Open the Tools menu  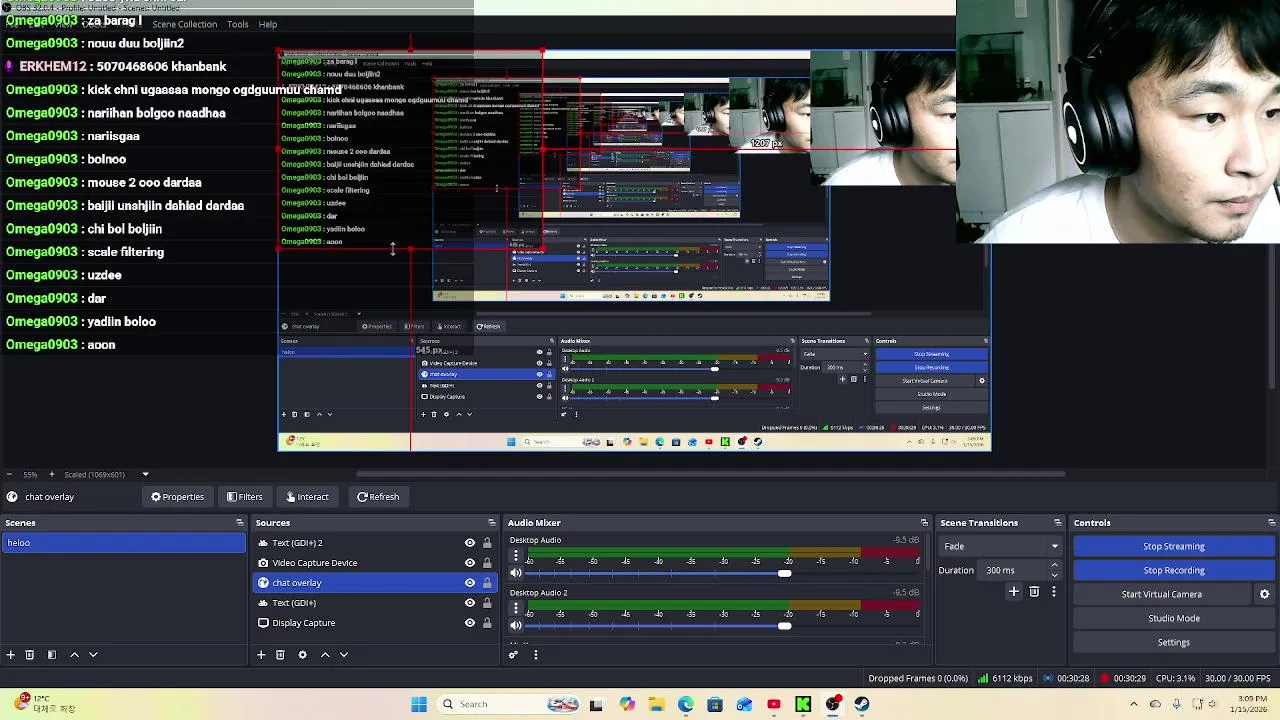pos(237,24)
